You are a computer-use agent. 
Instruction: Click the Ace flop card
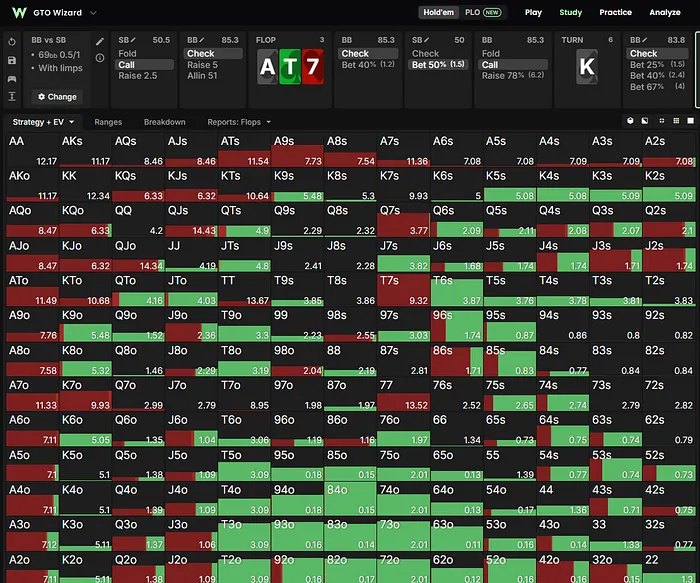pos(267,67)
